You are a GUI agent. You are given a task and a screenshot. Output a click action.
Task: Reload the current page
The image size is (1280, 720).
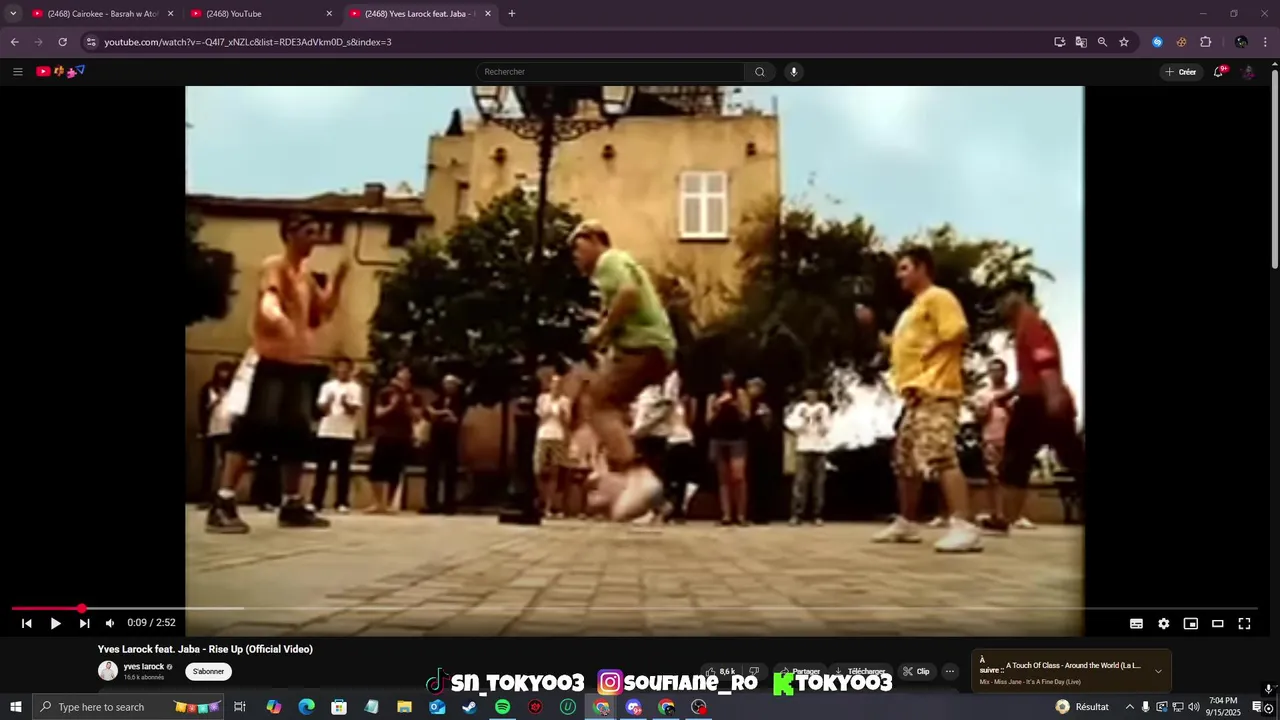coord(62,42)
